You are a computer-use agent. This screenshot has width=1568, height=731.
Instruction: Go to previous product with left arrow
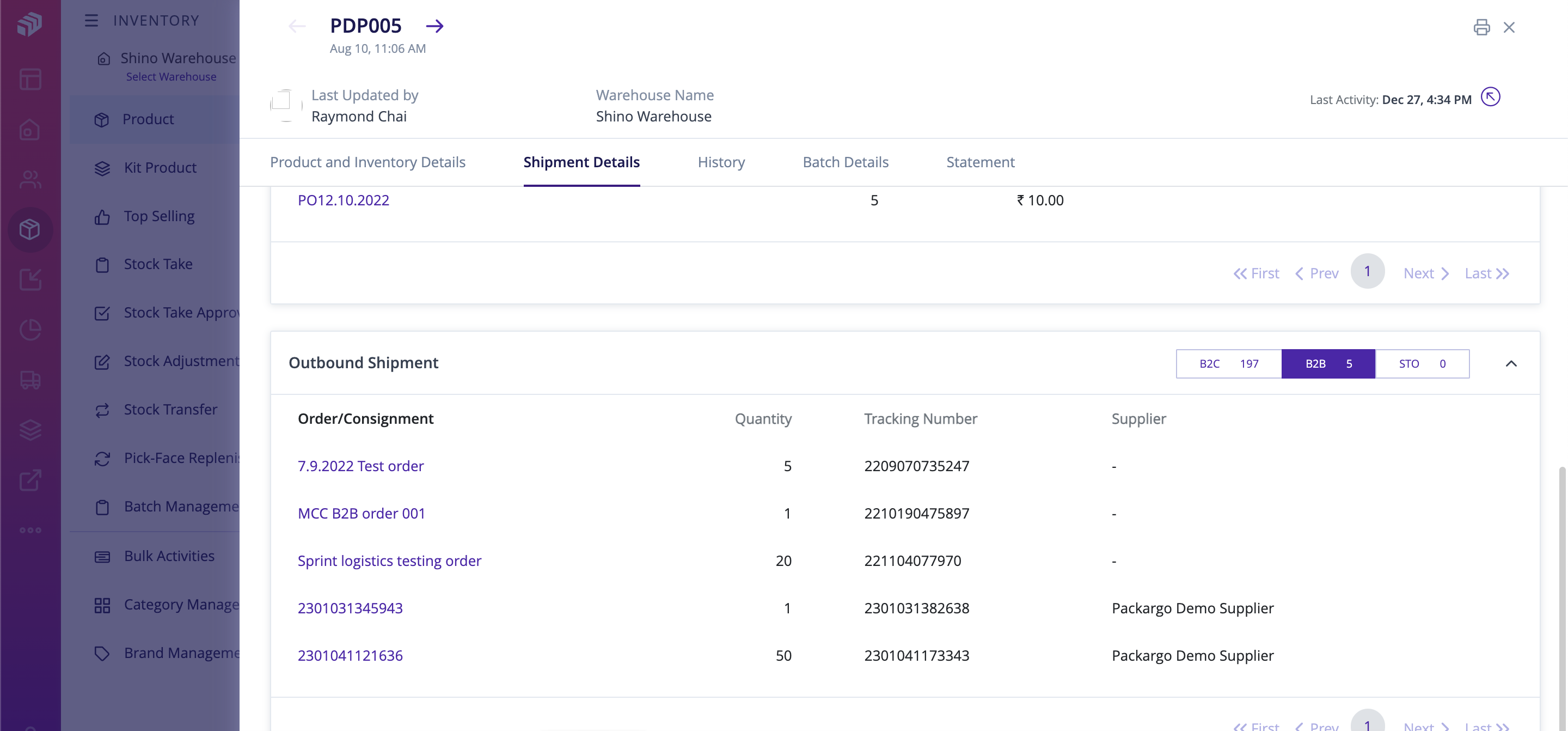[x=297, y=26]
